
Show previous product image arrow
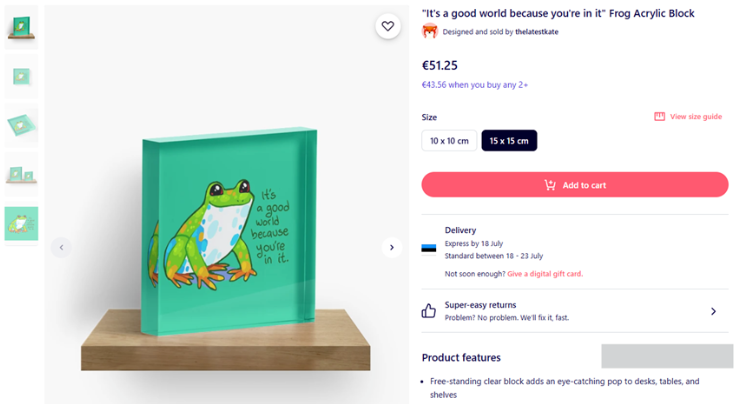coord(61,247)
